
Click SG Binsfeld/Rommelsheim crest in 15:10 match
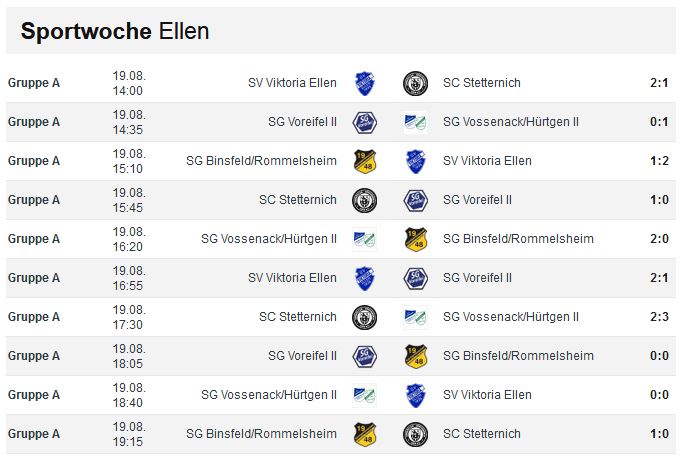click(364, 161)
